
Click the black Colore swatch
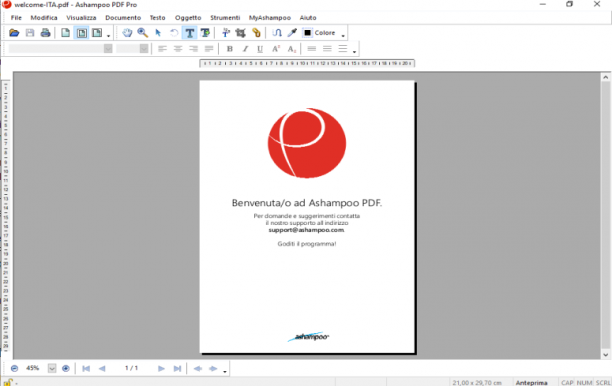point(308,33)
